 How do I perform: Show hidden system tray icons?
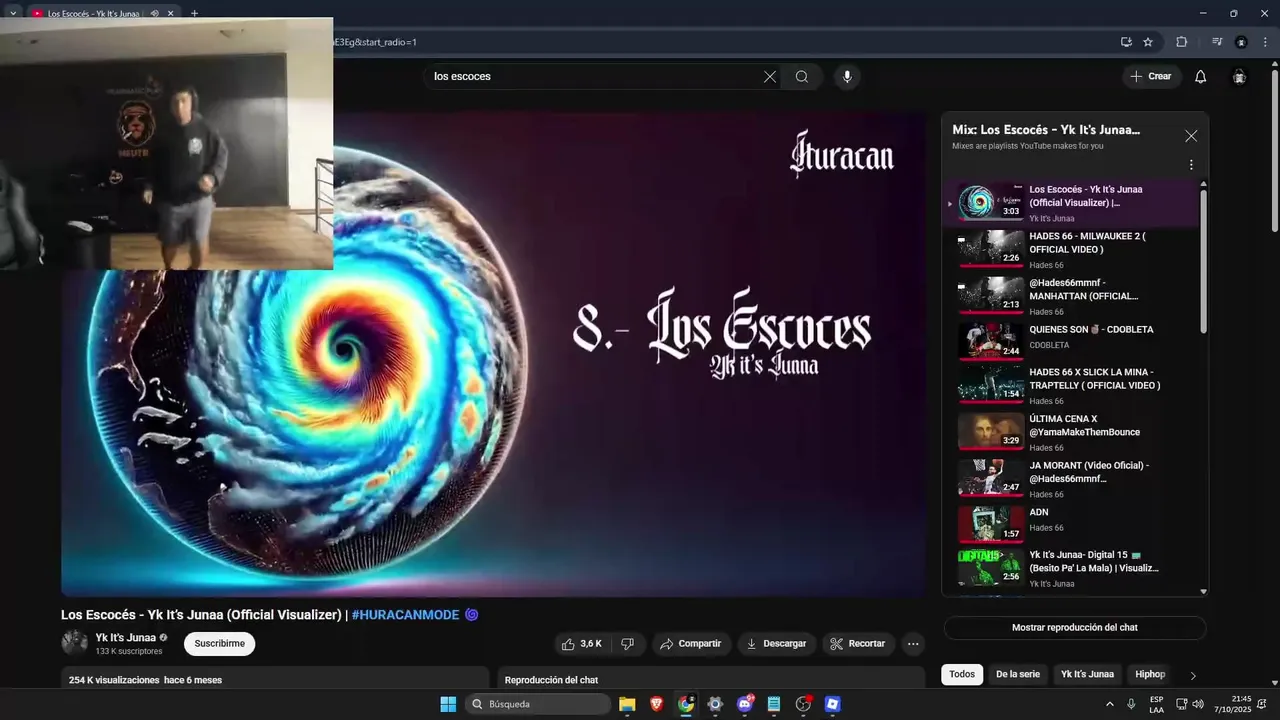point(1109,704)
